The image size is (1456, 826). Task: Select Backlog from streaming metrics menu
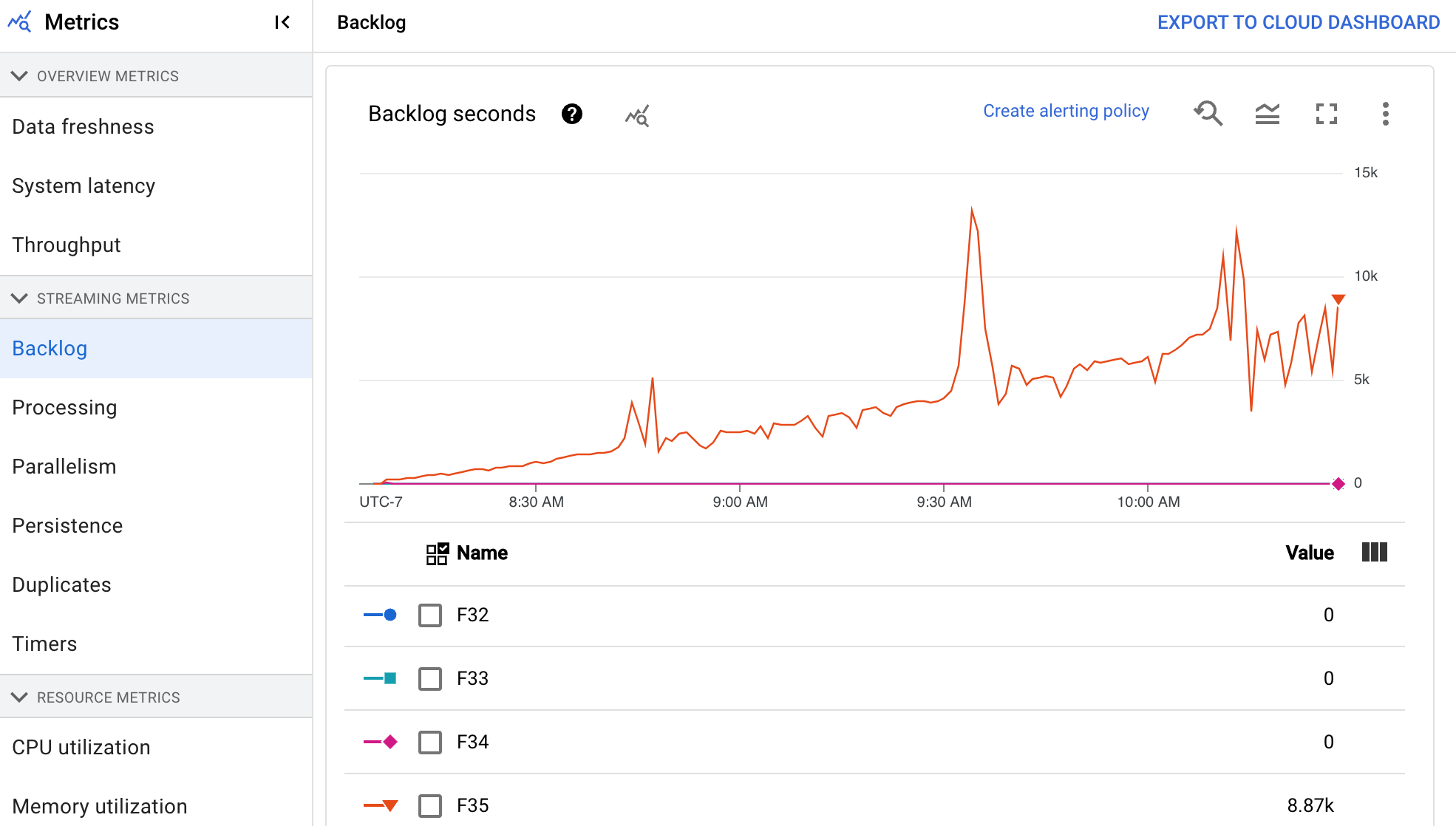pos(50,348)
